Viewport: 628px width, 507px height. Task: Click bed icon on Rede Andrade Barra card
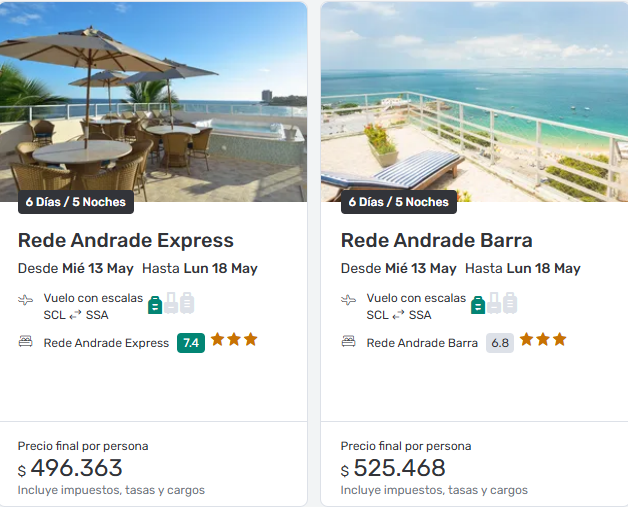pos(349,342)
